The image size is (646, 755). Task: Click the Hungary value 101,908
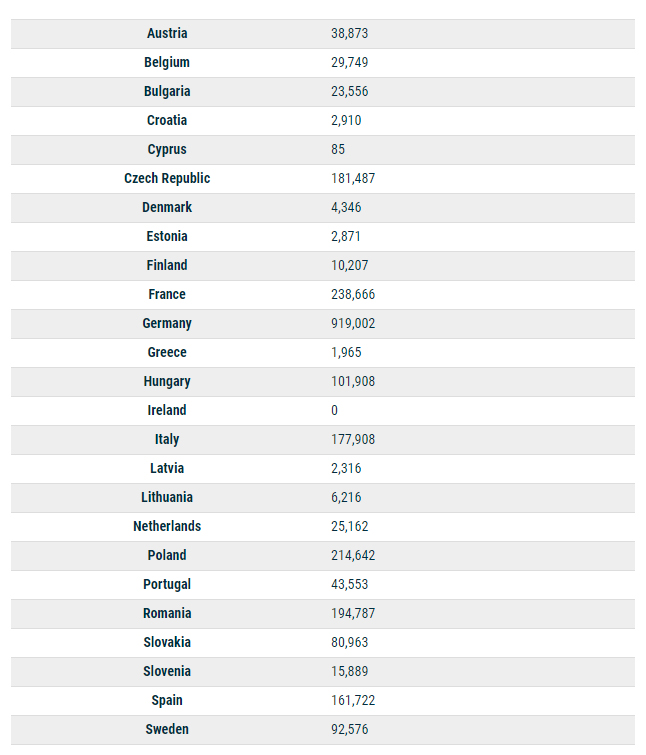[x=353, y=381]
